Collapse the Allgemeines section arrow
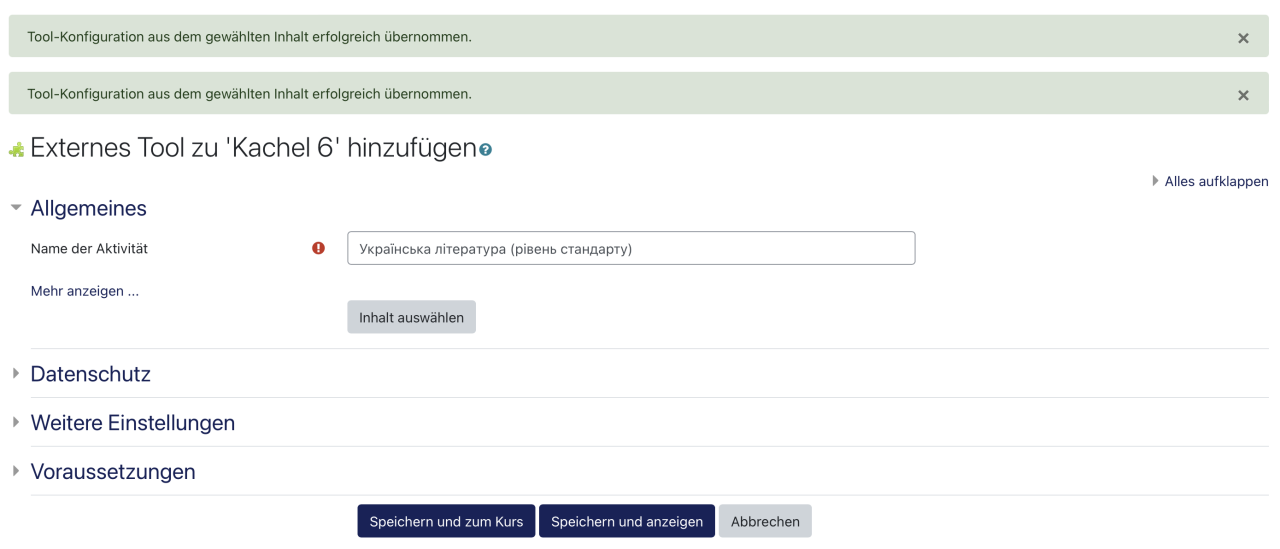The height and width of the screenshot is (549, 1280). [15, 208]
